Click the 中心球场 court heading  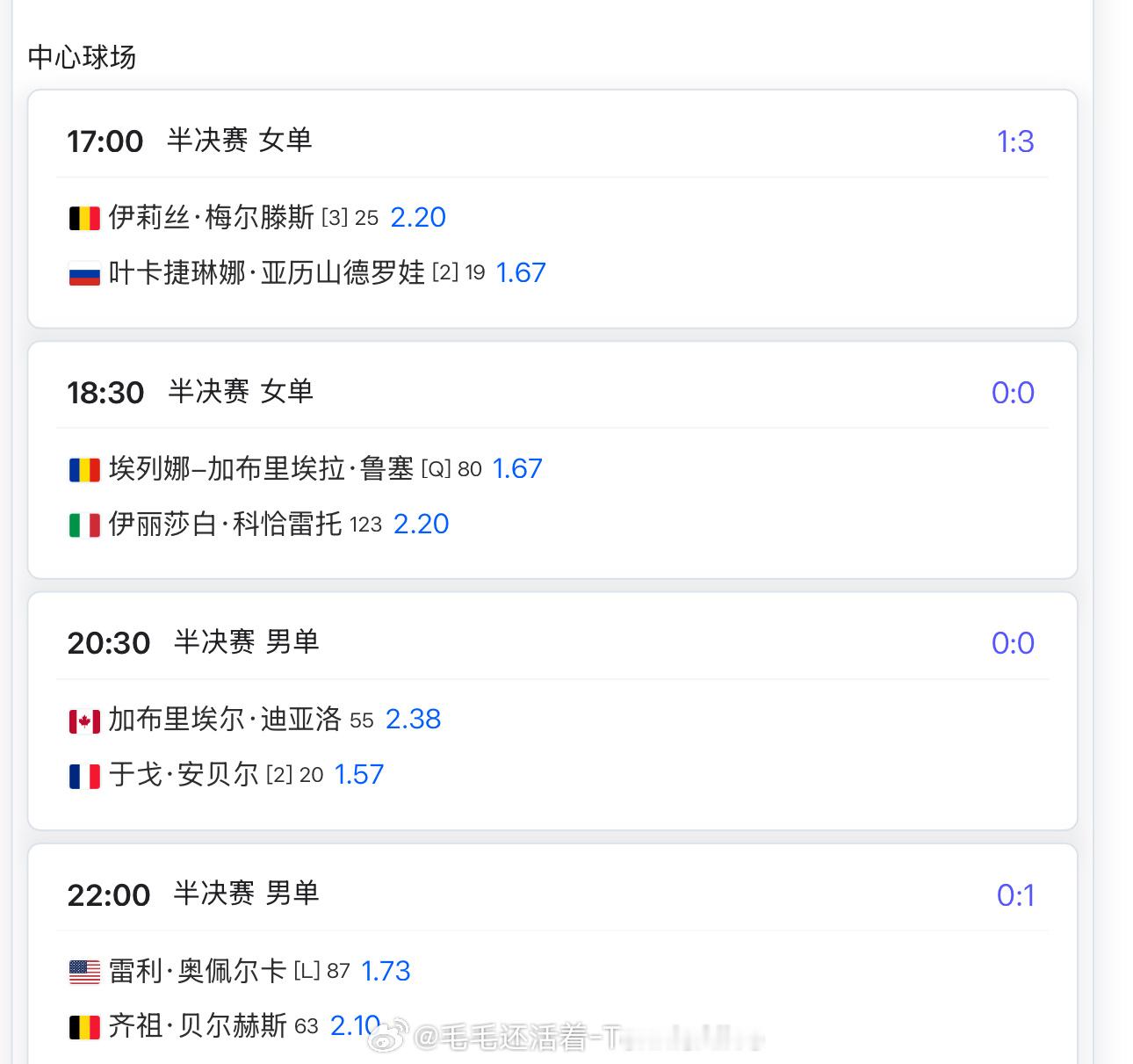point(82,57)
